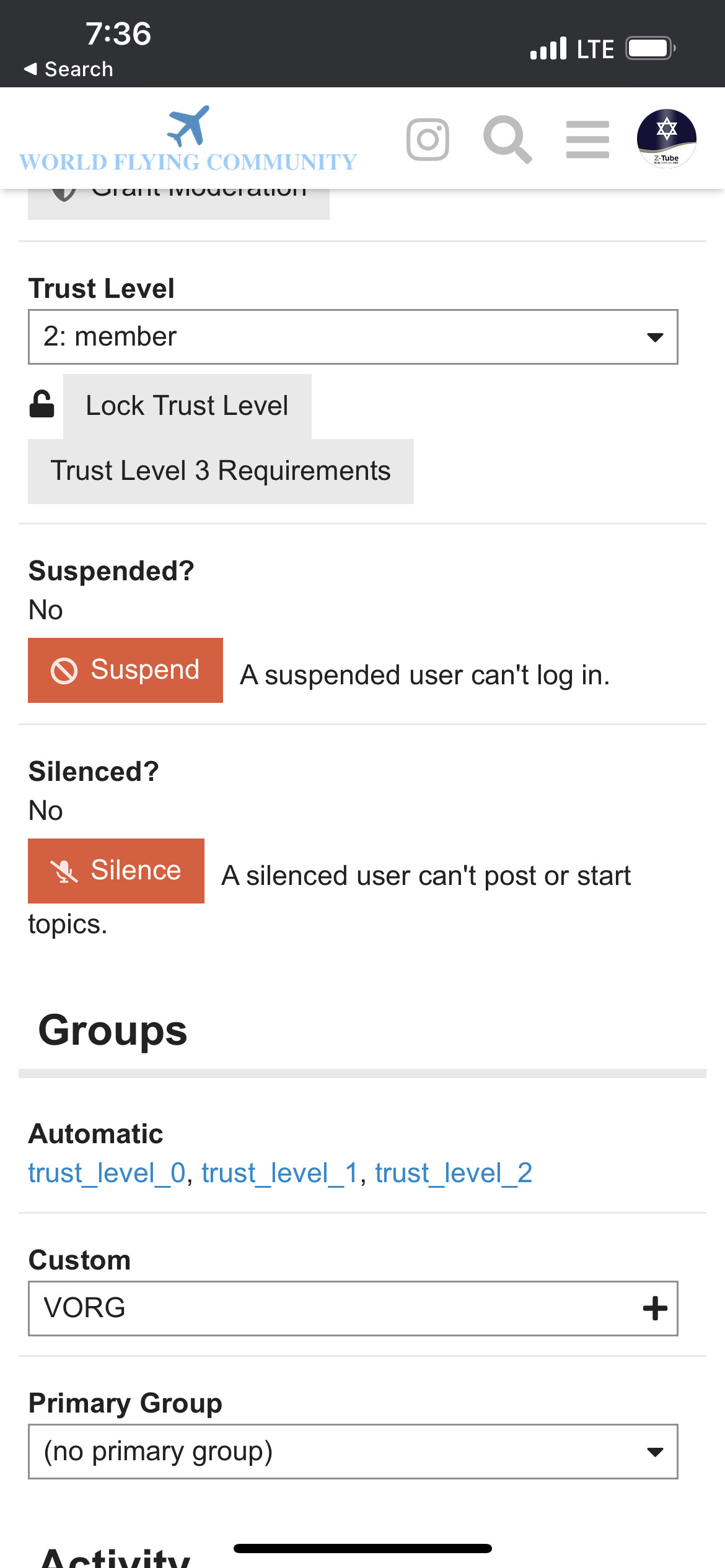
Task: Tap the shield icon on Grant Moderation
Action: 64,193
